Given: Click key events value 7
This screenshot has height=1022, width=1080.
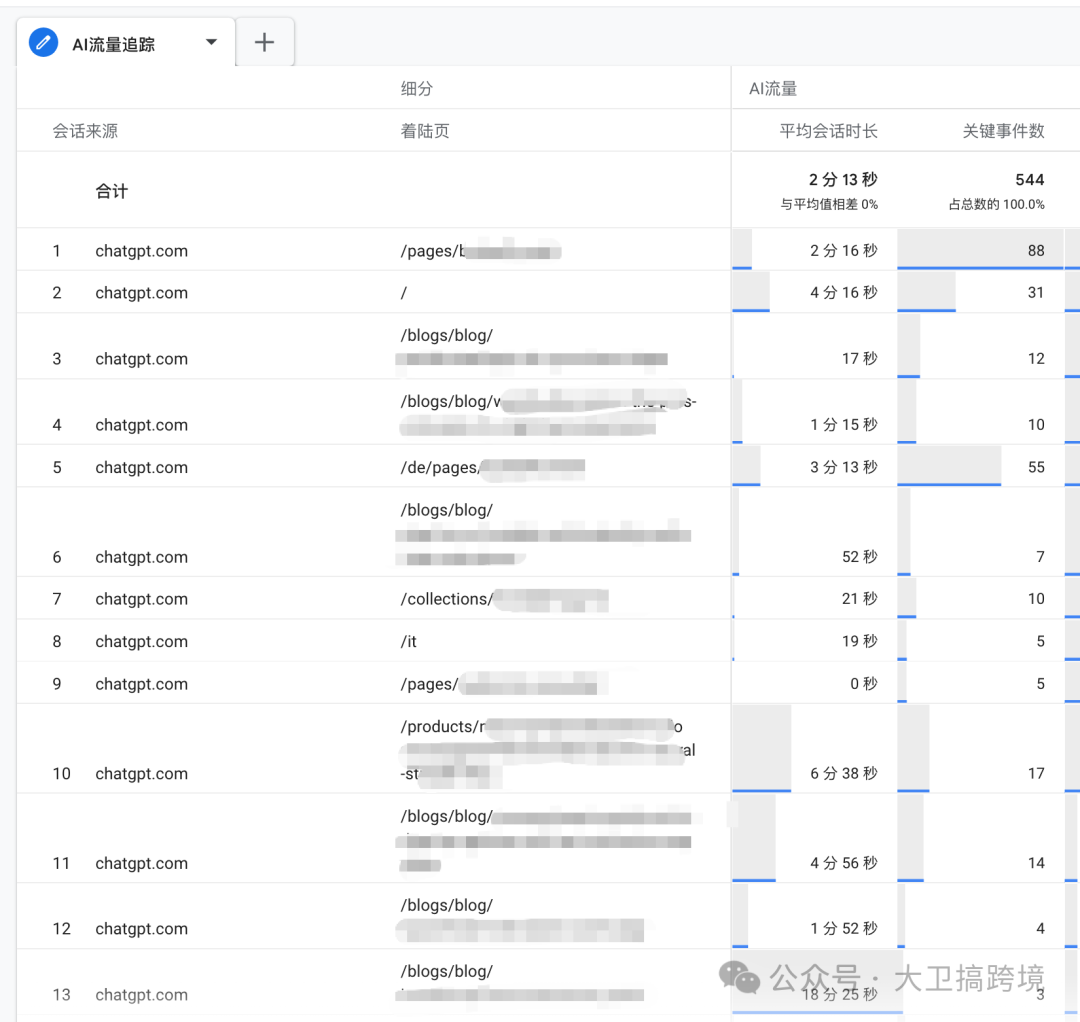Looking at the screenshot, I should pyautogui.click(x=1040, y=557).
